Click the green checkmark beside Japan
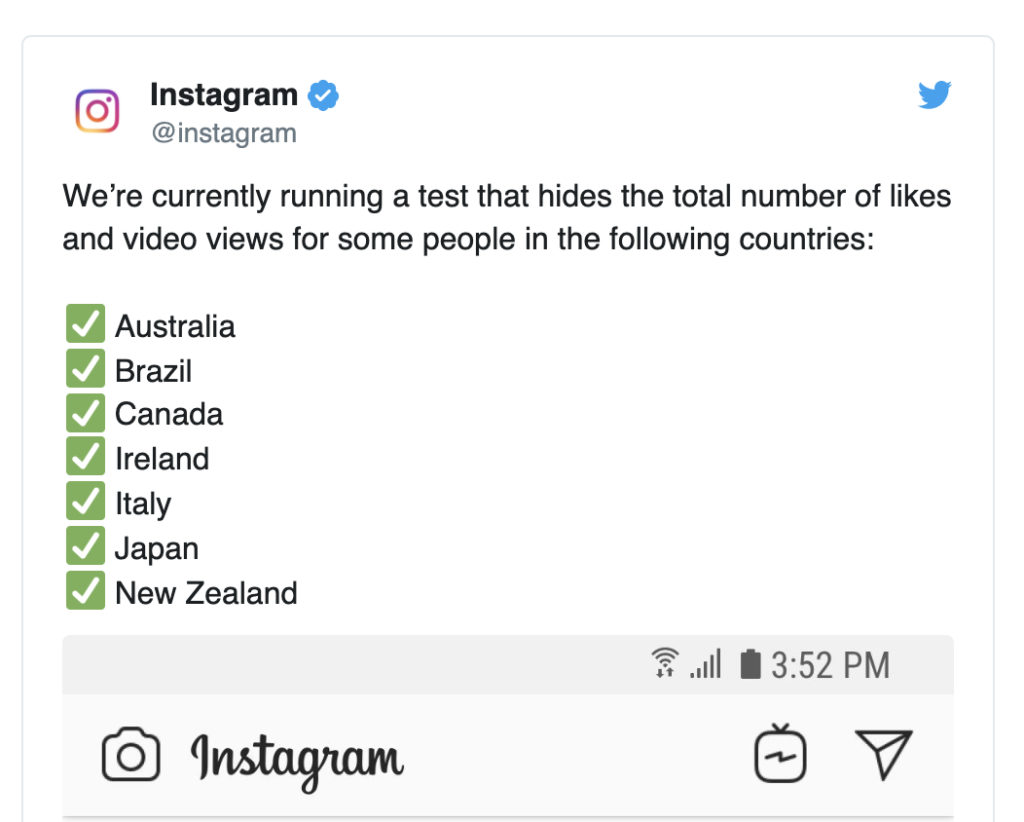The width and height of the screenshot is (1024, 822). click(x=86, y=546)
